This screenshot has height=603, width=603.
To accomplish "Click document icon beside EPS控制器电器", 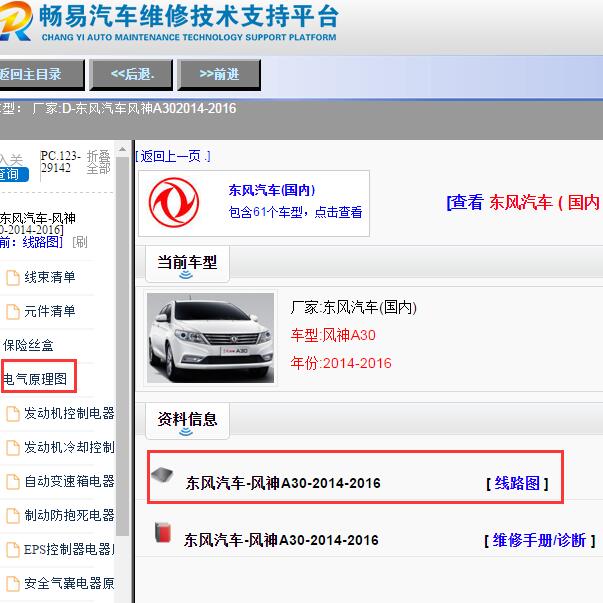I will point(13,550).
